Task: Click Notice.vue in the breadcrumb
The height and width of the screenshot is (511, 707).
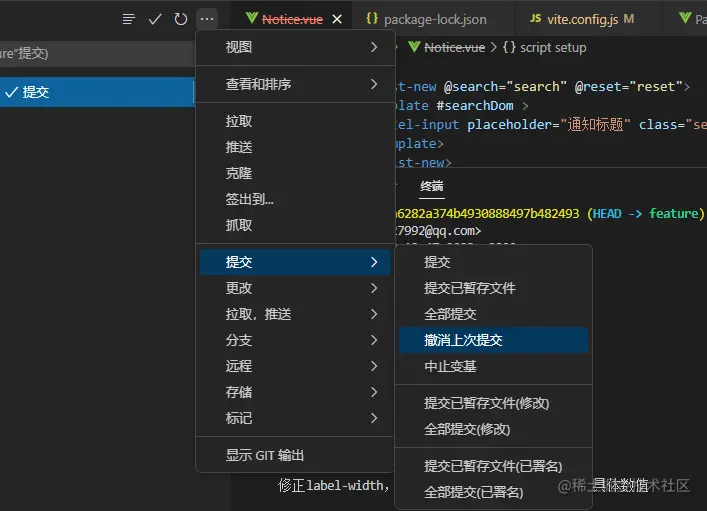Action: click(454, 47)
